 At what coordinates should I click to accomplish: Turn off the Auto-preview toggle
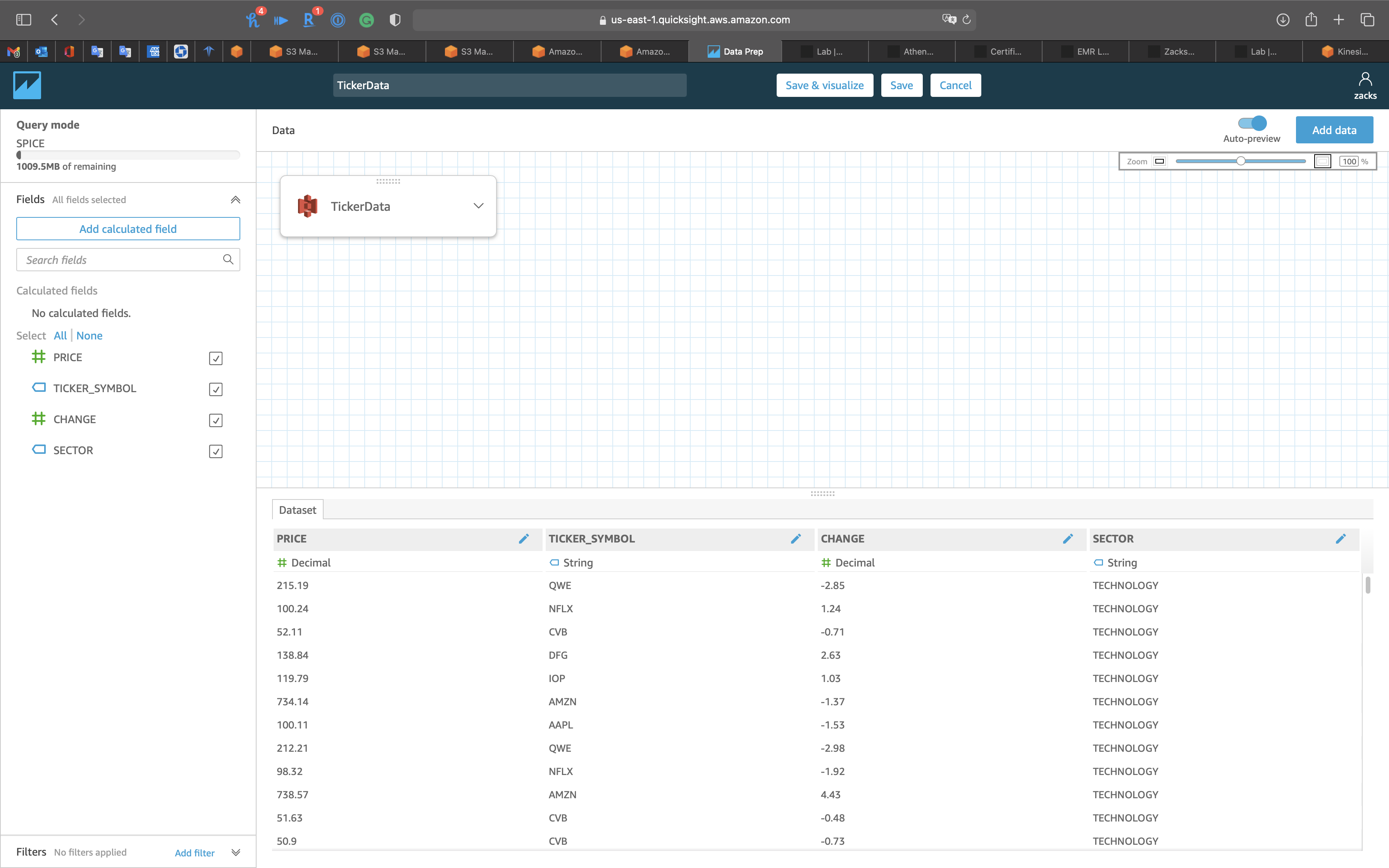click(x=1252, y=123)
